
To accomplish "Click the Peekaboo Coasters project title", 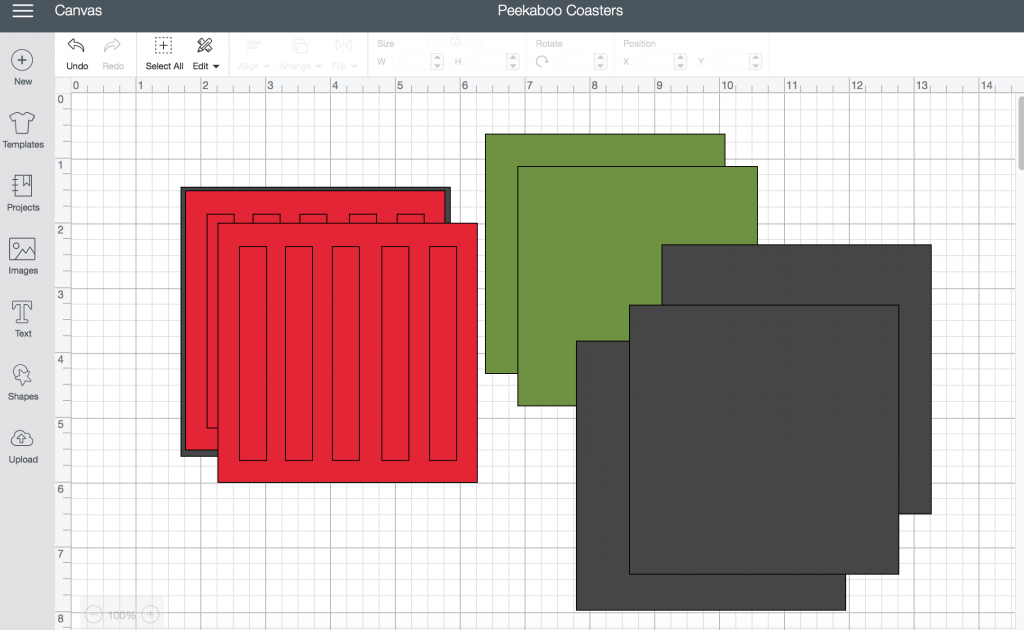I will tap(560, 10).
